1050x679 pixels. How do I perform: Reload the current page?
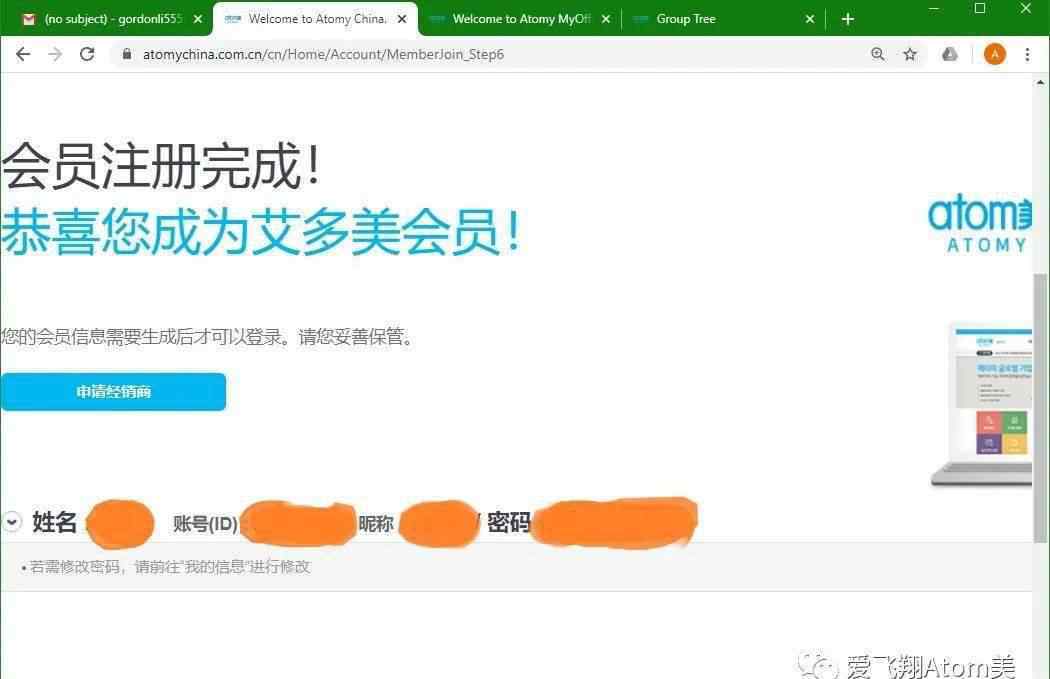coord(87,54)
